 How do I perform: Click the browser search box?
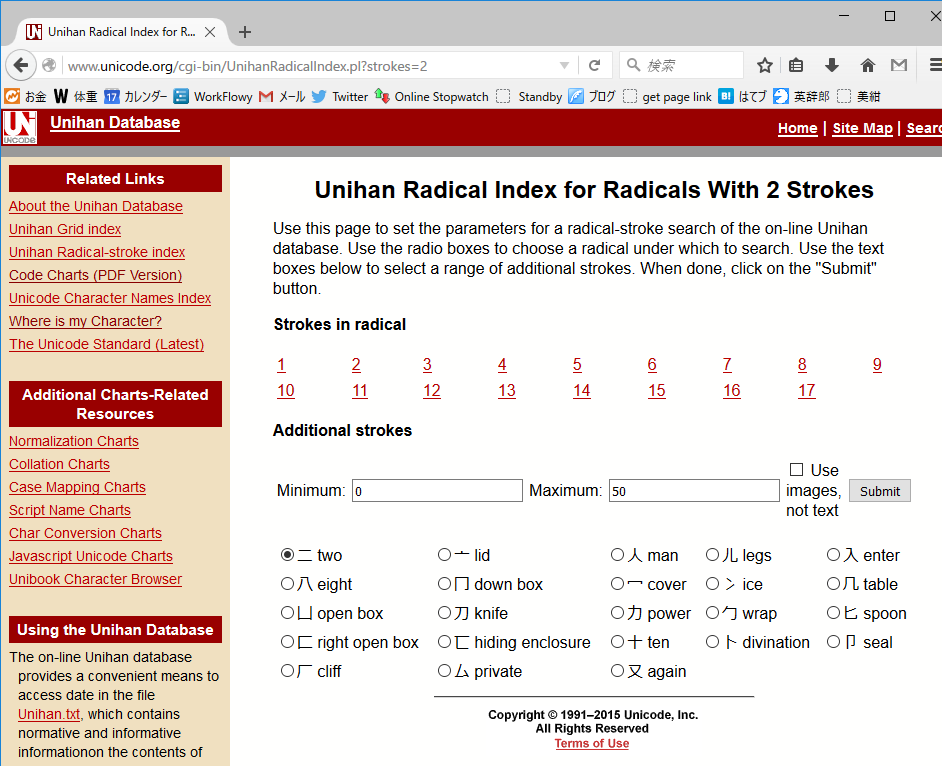pyautogui.click(x=681, y=65)
